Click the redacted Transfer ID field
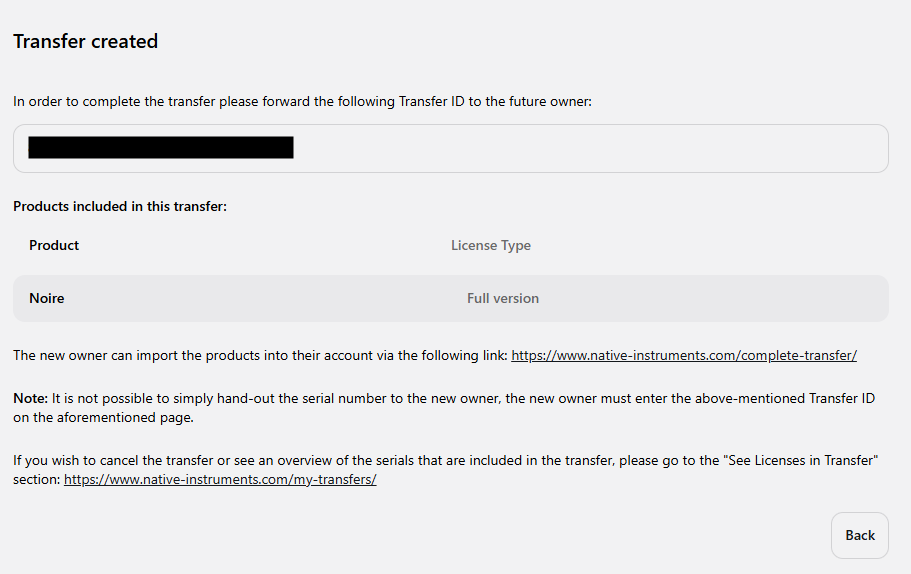The image size is (911, 574). [x=451, y=148]
